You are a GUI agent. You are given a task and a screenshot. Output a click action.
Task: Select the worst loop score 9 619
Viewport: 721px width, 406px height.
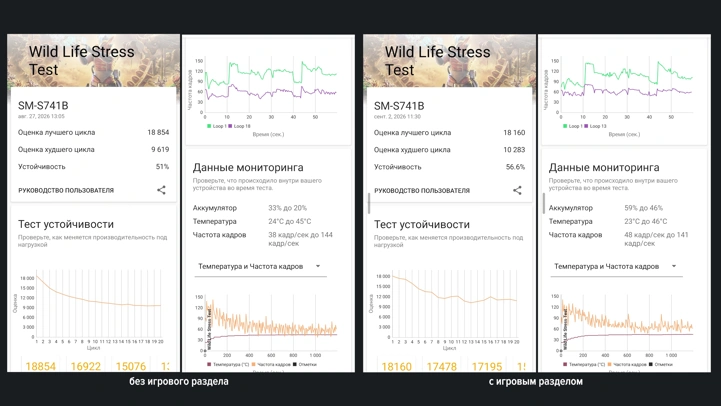point(160,149)
